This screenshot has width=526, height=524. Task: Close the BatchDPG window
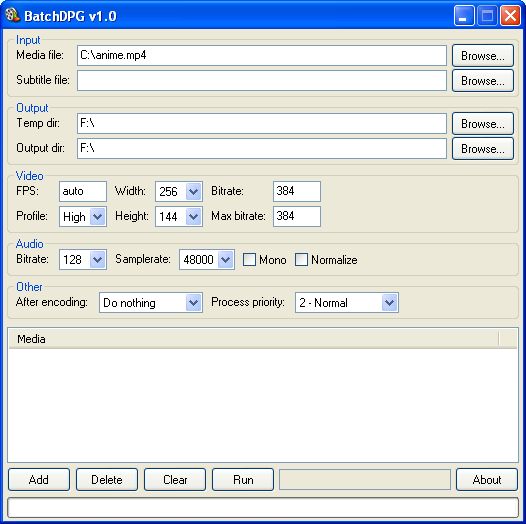point(510,16)
